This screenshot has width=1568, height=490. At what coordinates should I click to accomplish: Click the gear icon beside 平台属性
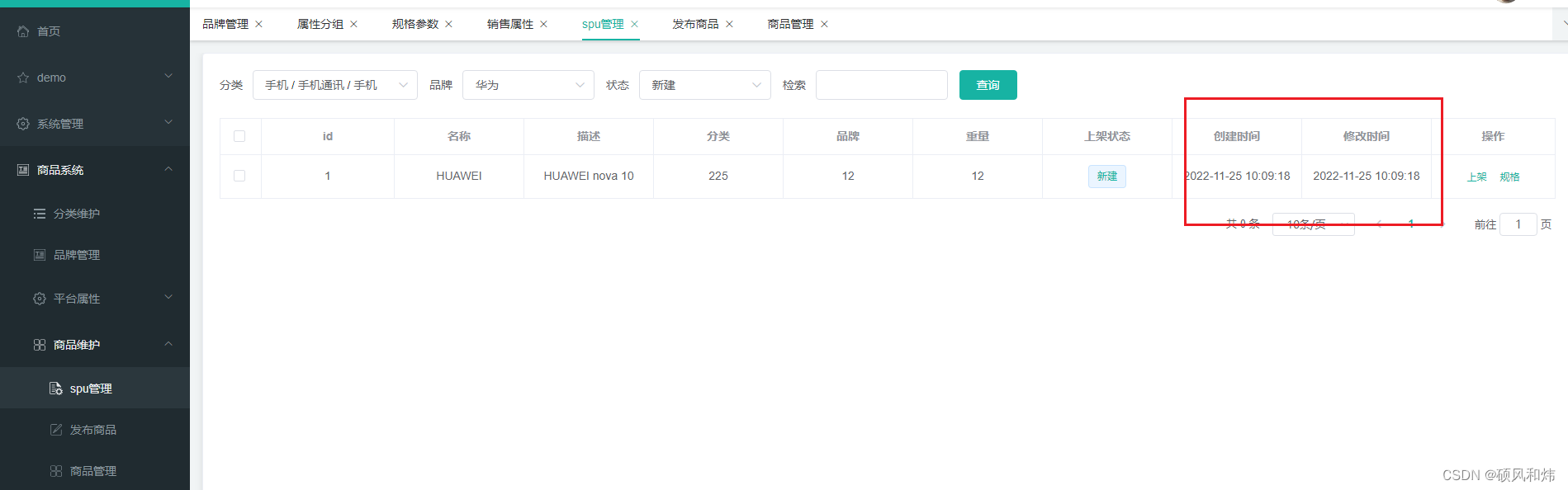coord(40,299)
